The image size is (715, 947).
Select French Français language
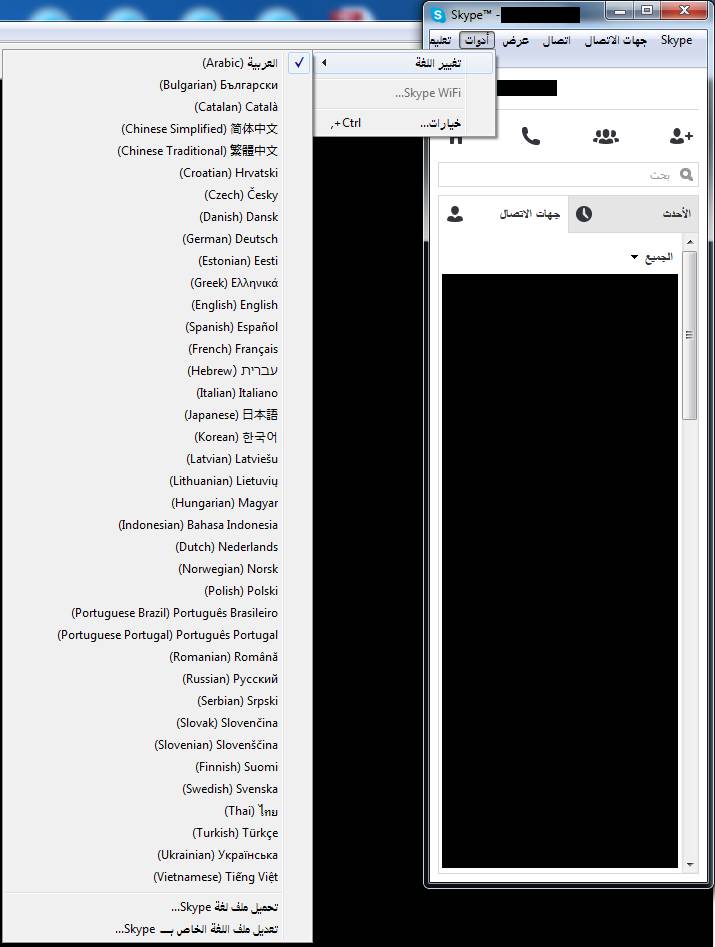pos(157,349)
